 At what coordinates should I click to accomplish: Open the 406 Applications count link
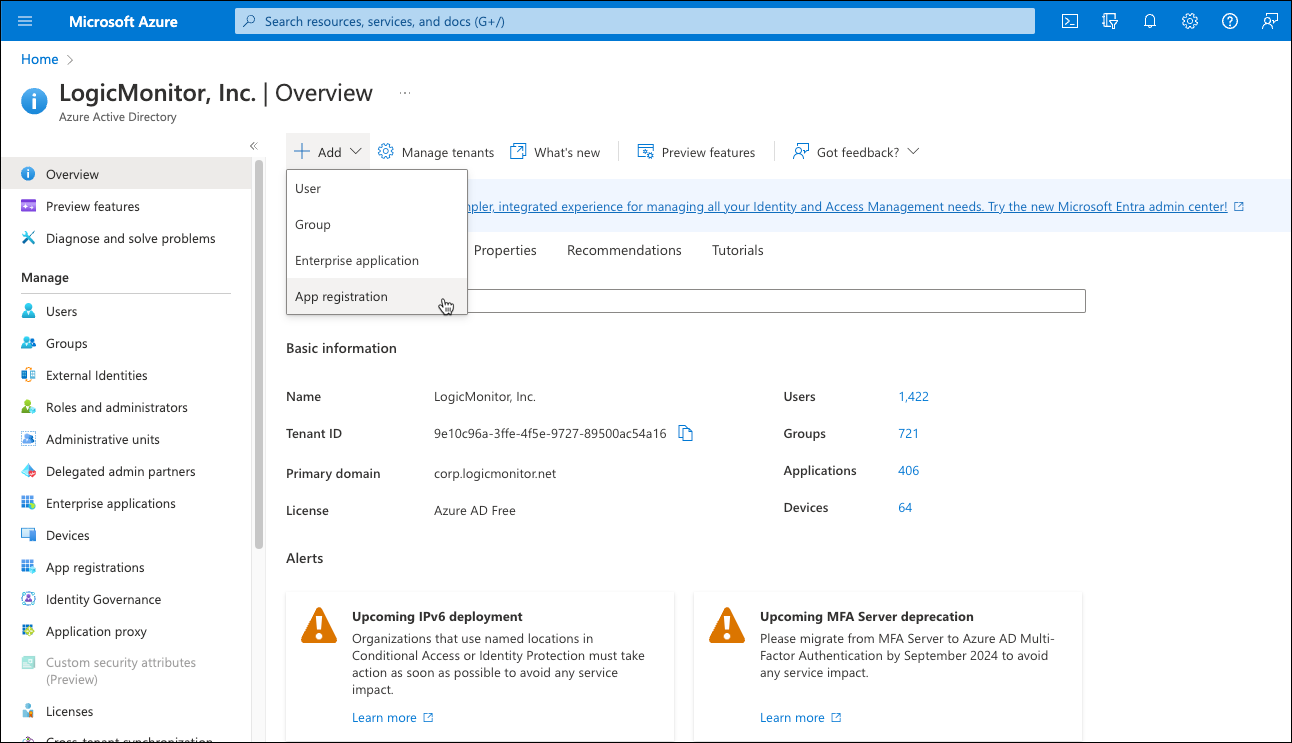(909, 470)
